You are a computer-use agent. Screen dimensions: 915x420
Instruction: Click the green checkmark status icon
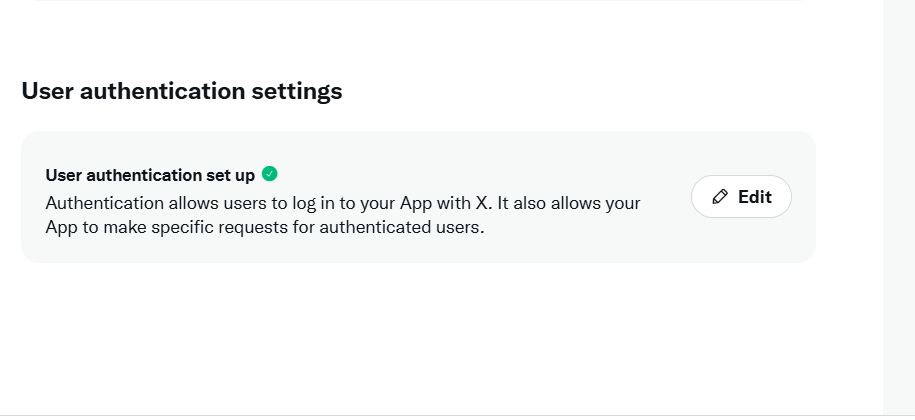pyautogui.click(x=269, y=174)
